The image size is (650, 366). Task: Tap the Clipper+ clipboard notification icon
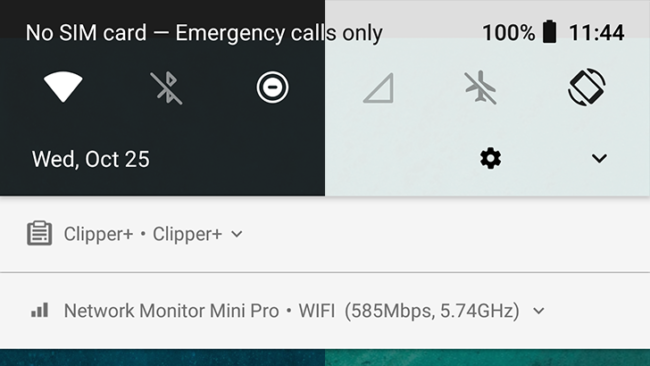point(39,233)
